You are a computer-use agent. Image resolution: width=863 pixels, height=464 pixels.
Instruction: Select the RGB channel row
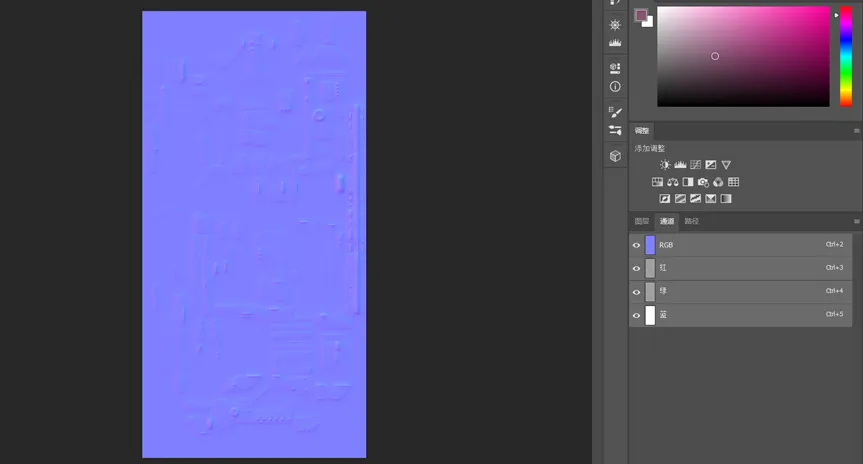tap(740, 245)
